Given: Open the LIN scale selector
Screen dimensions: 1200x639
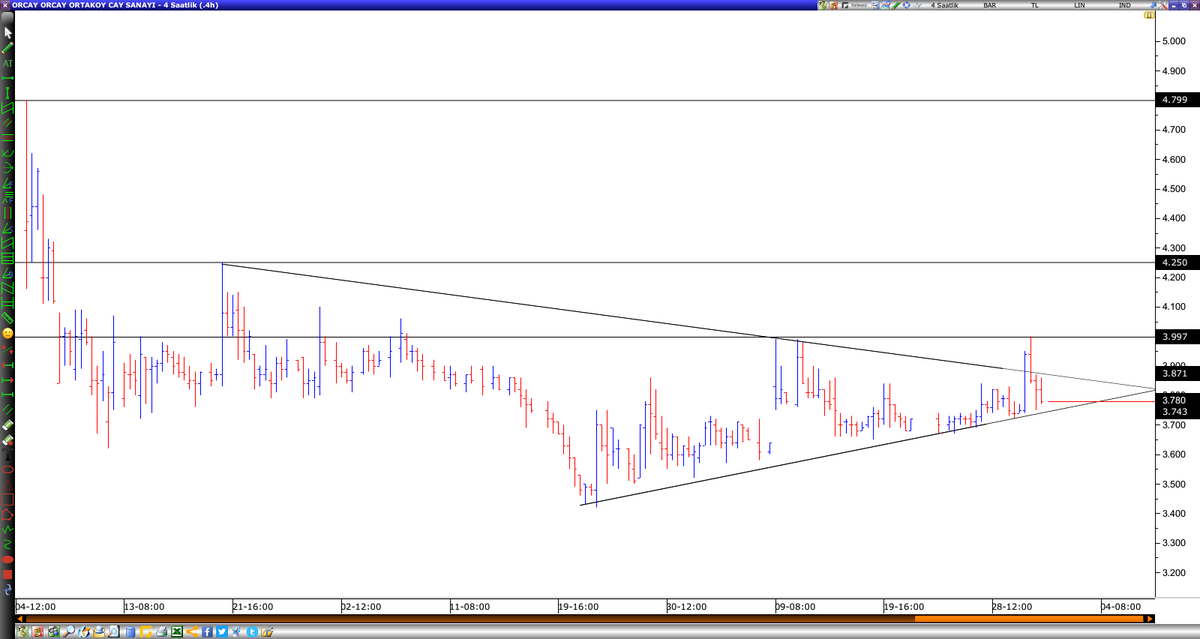Looking at the screenshot, I should coord(1079,5).
